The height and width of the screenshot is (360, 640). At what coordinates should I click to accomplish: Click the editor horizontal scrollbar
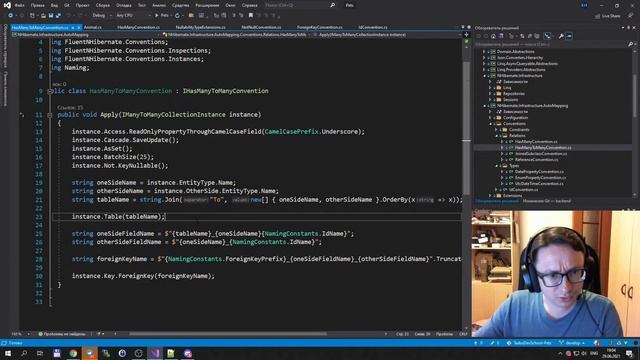[228, 334]
